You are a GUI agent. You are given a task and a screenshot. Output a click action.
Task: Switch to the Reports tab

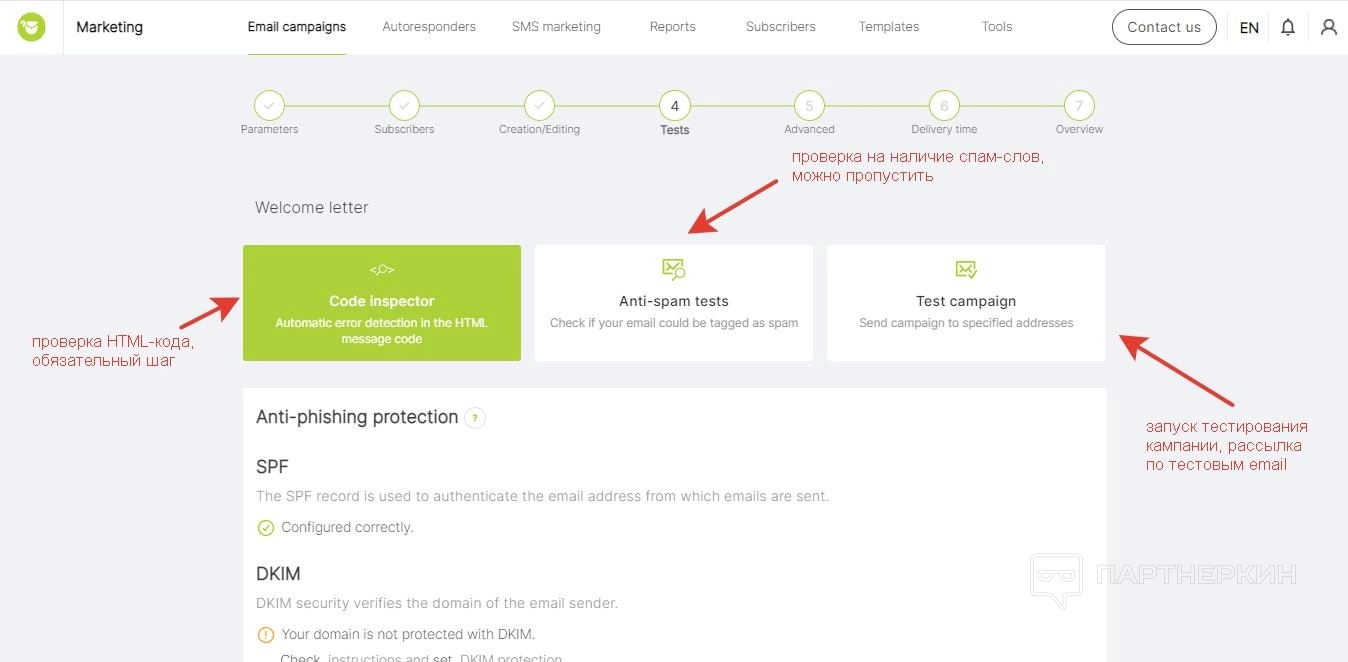(672, 27)
